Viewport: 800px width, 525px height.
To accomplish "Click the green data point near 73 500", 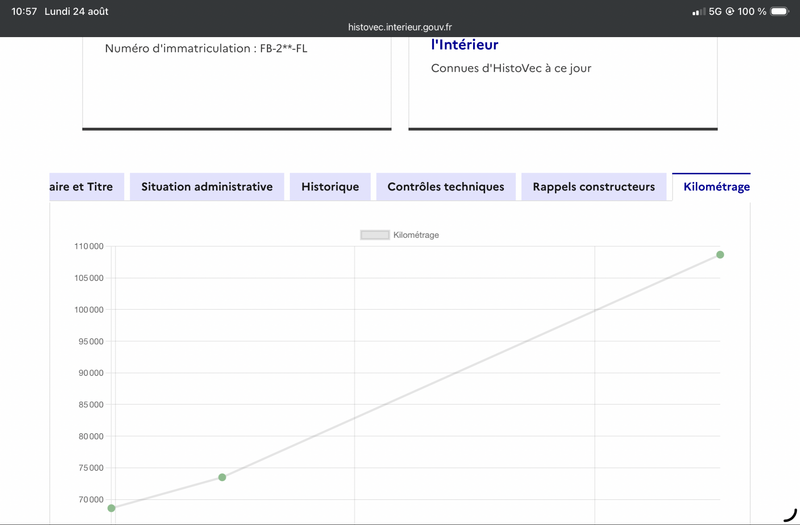I will pos(222,478).
